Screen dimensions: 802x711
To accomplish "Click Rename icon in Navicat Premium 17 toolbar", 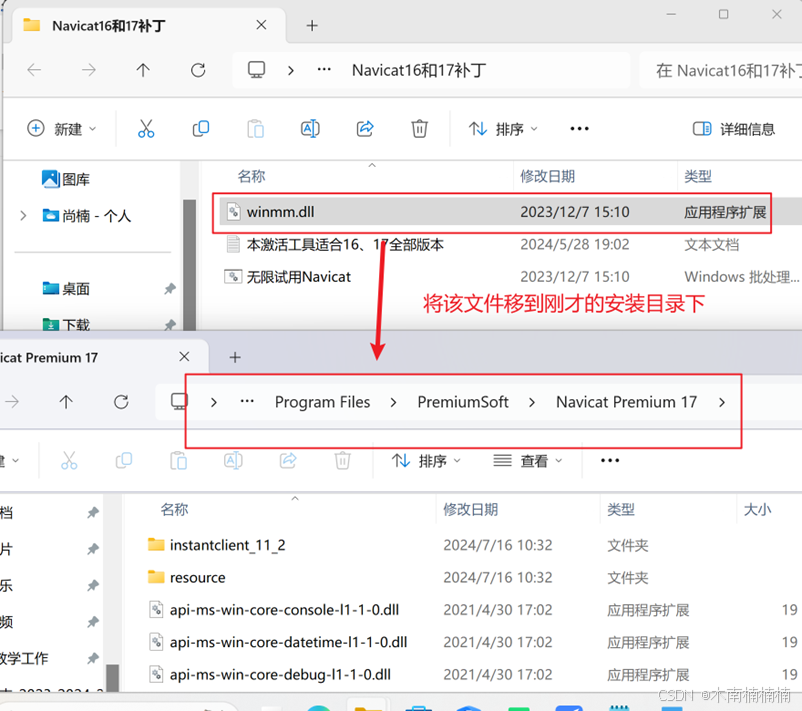I will coord(233,460).
